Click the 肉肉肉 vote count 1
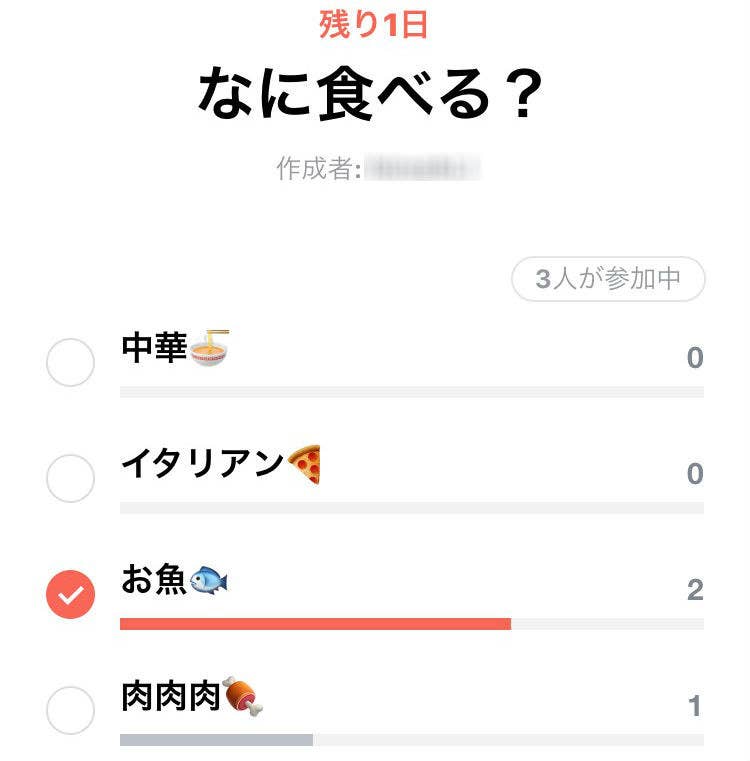 point(695,707)
